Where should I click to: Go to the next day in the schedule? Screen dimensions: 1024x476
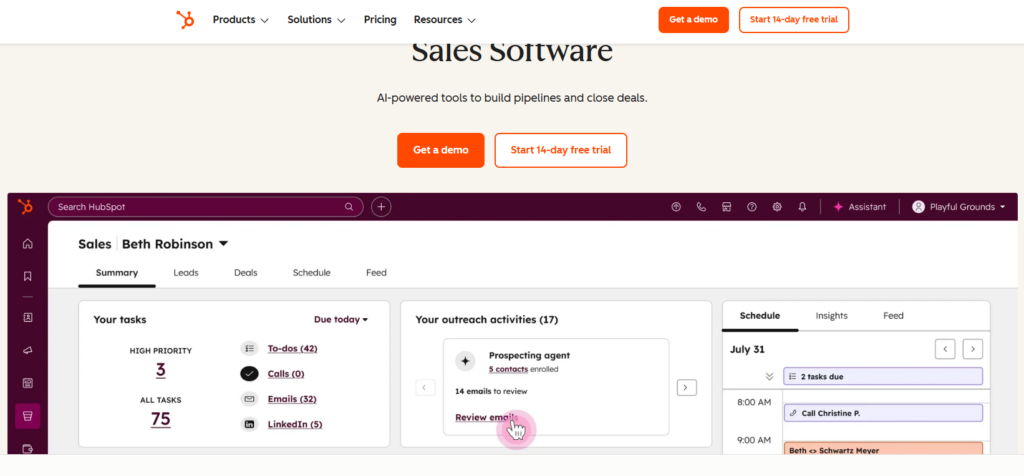click(973, 349)
